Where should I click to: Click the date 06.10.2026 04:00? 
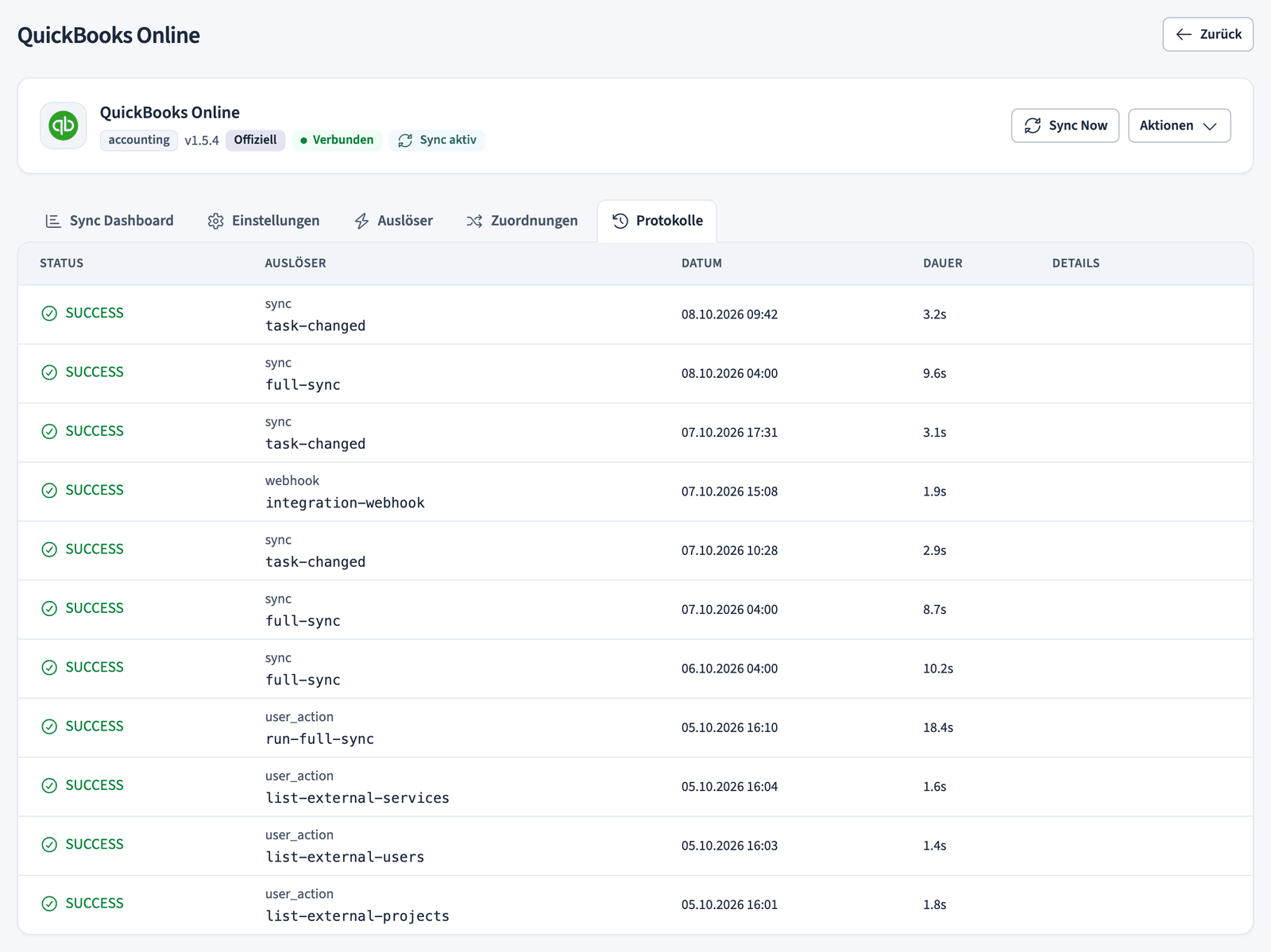point(729,669)
